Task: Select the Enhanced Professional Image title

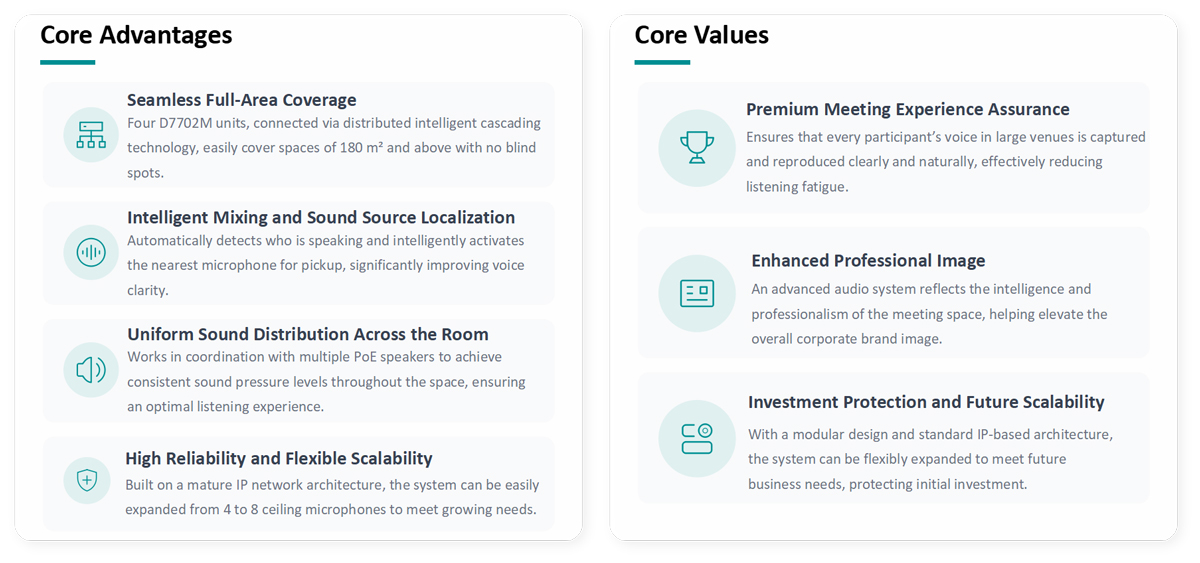Action: coord(868,260)
